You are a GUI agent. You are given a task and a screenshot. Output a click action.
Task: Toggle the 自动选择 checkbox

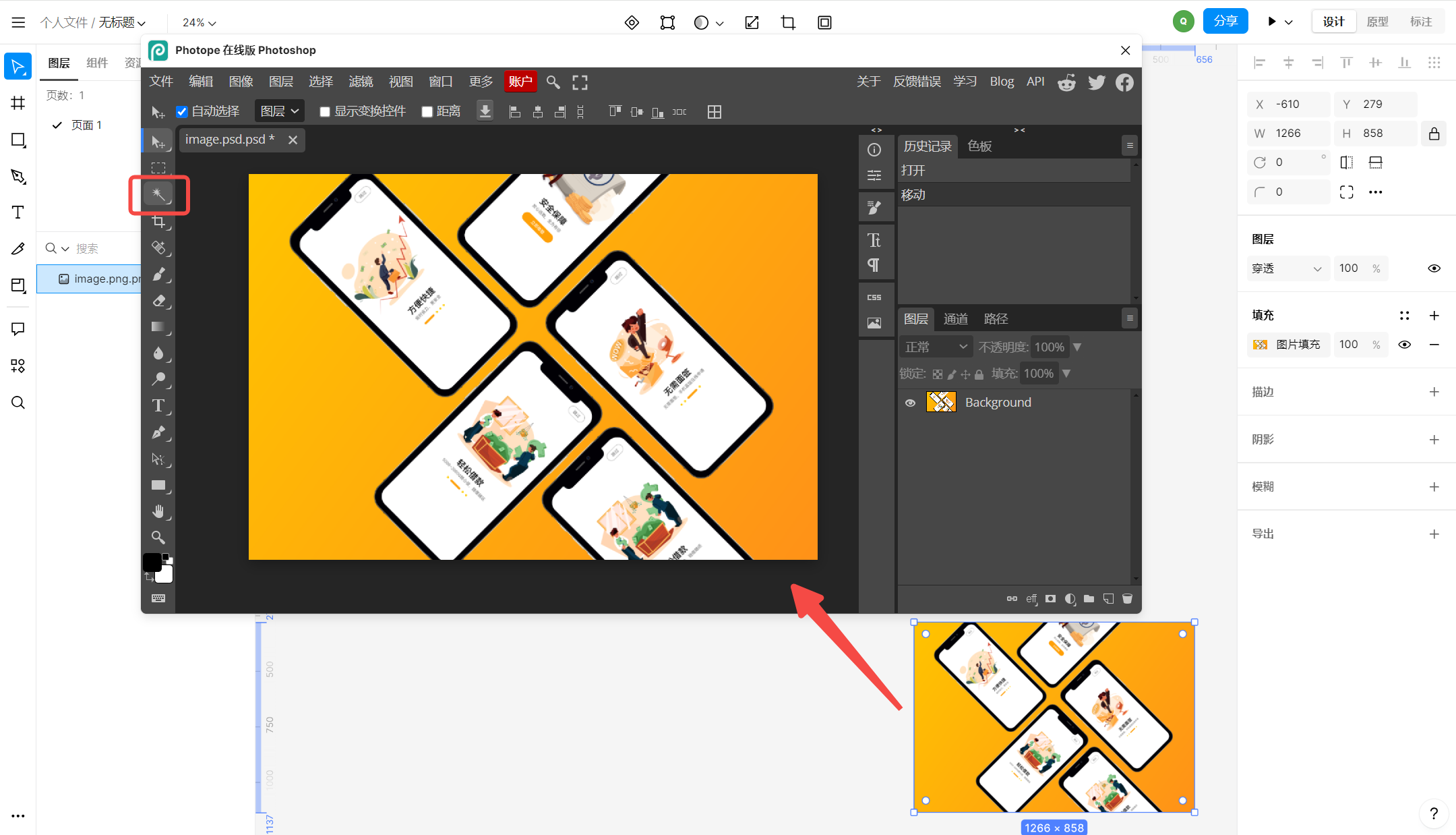click(181, 112)
